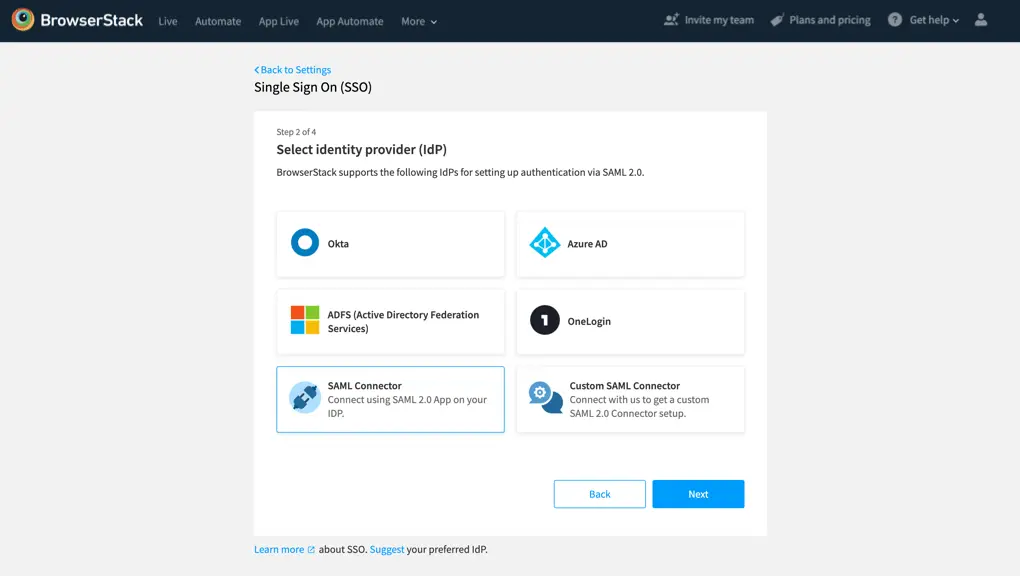Choose ADFS (Active Directory Federation Services) label
The height and width of the screenshot is (576, 1020).
pyautogui.click(x=403, y=322)
